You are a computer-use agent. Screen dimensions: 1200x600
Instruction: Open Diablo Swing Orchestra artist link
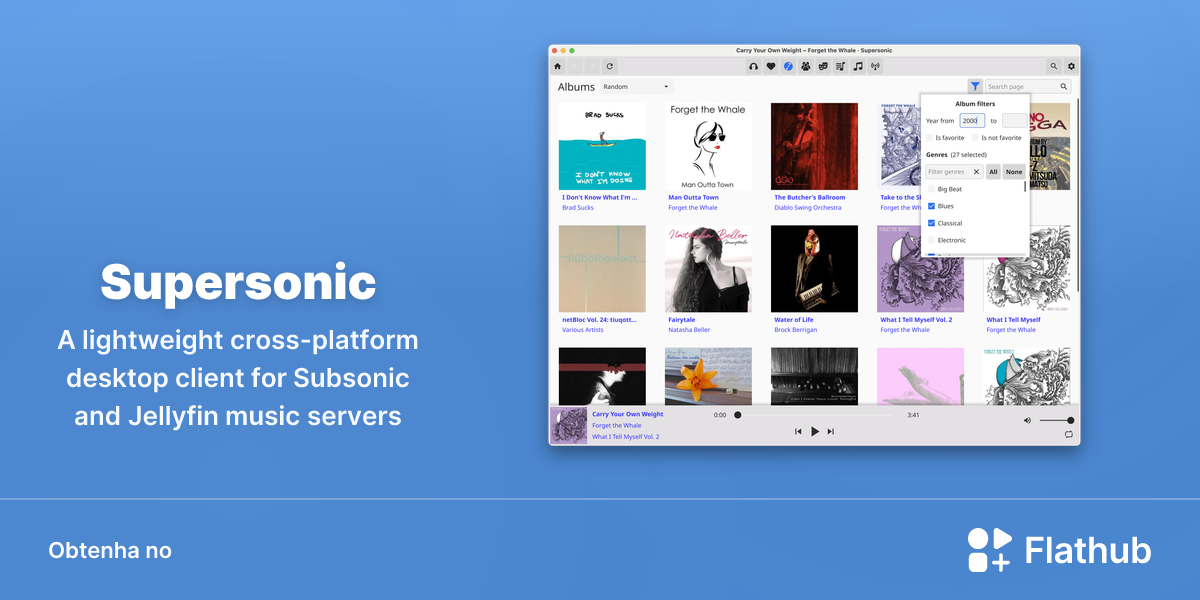[x=808, y=208]
